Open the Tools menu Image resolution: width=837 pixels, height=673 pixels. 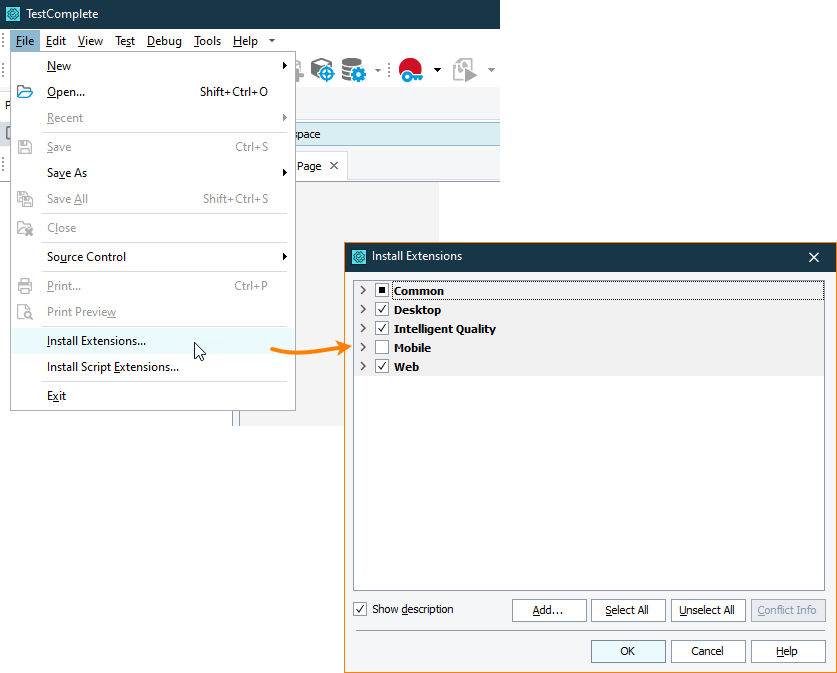[207, 41]
